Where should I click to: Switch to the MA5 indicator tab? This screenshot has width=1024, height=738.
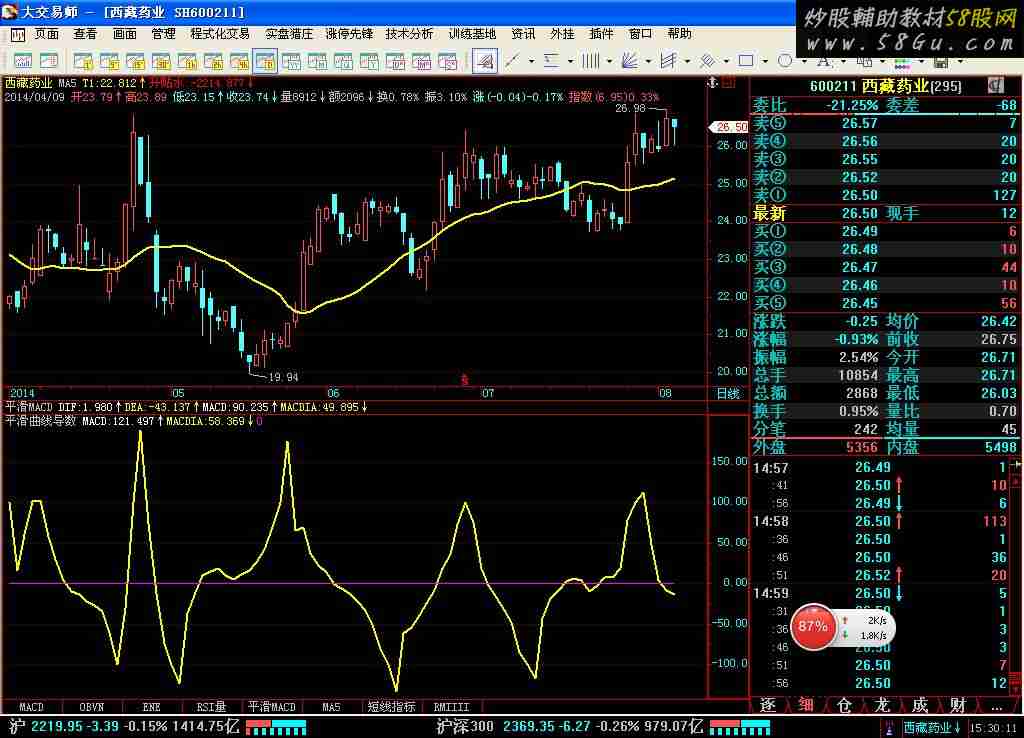[x=331, y=707]
